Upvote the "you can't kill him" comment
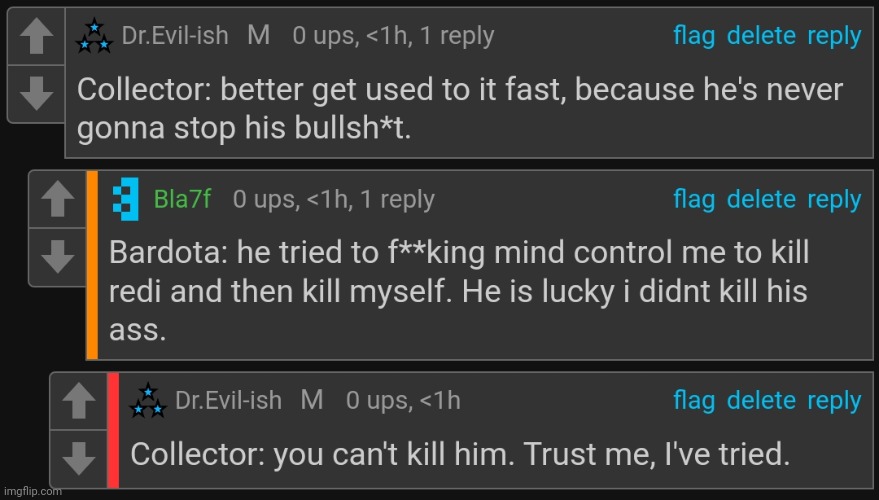The image size is (879, 500). 78,401
